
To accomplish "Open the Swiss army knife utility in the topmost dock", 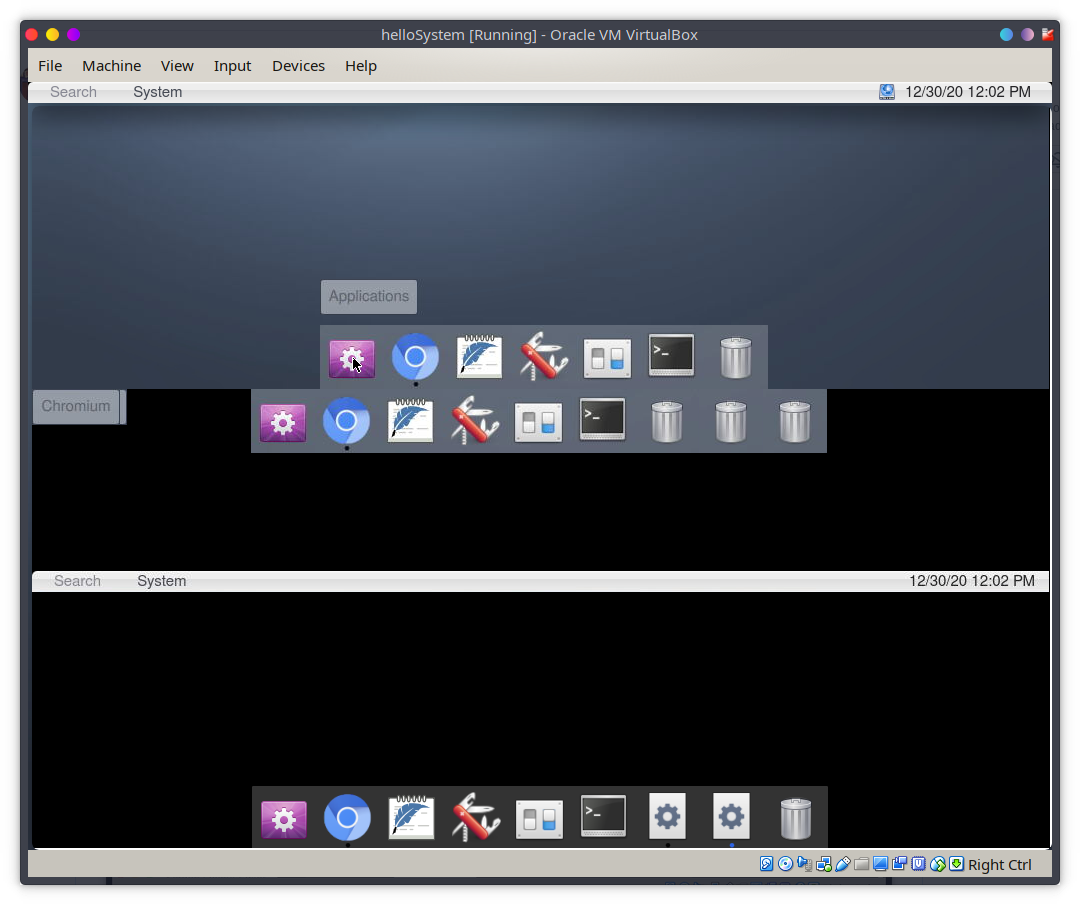I will tap(543, 357).
